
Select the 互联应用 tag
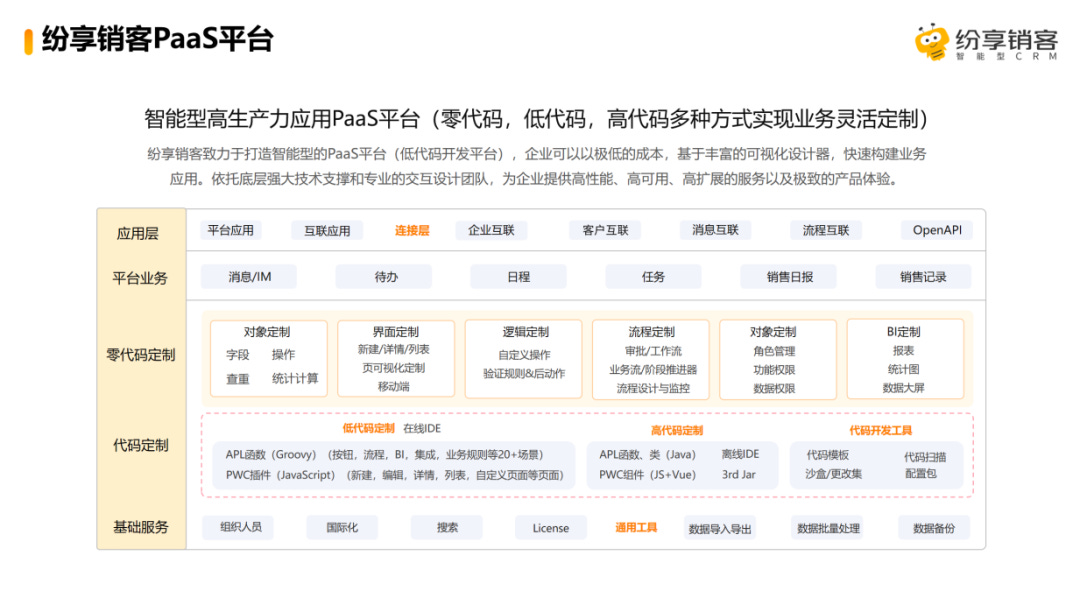point(327,231)
